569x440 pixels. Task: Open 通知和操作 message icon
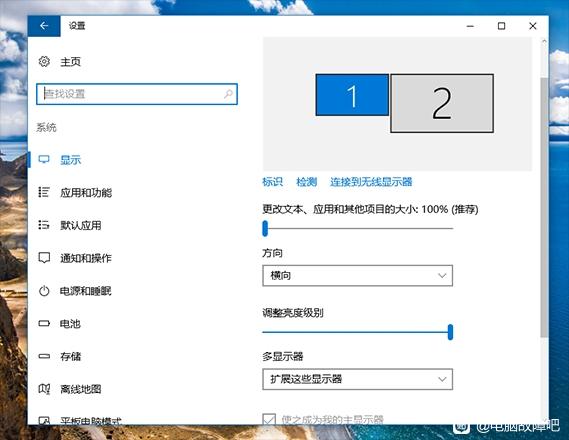[x=44, y=258]
